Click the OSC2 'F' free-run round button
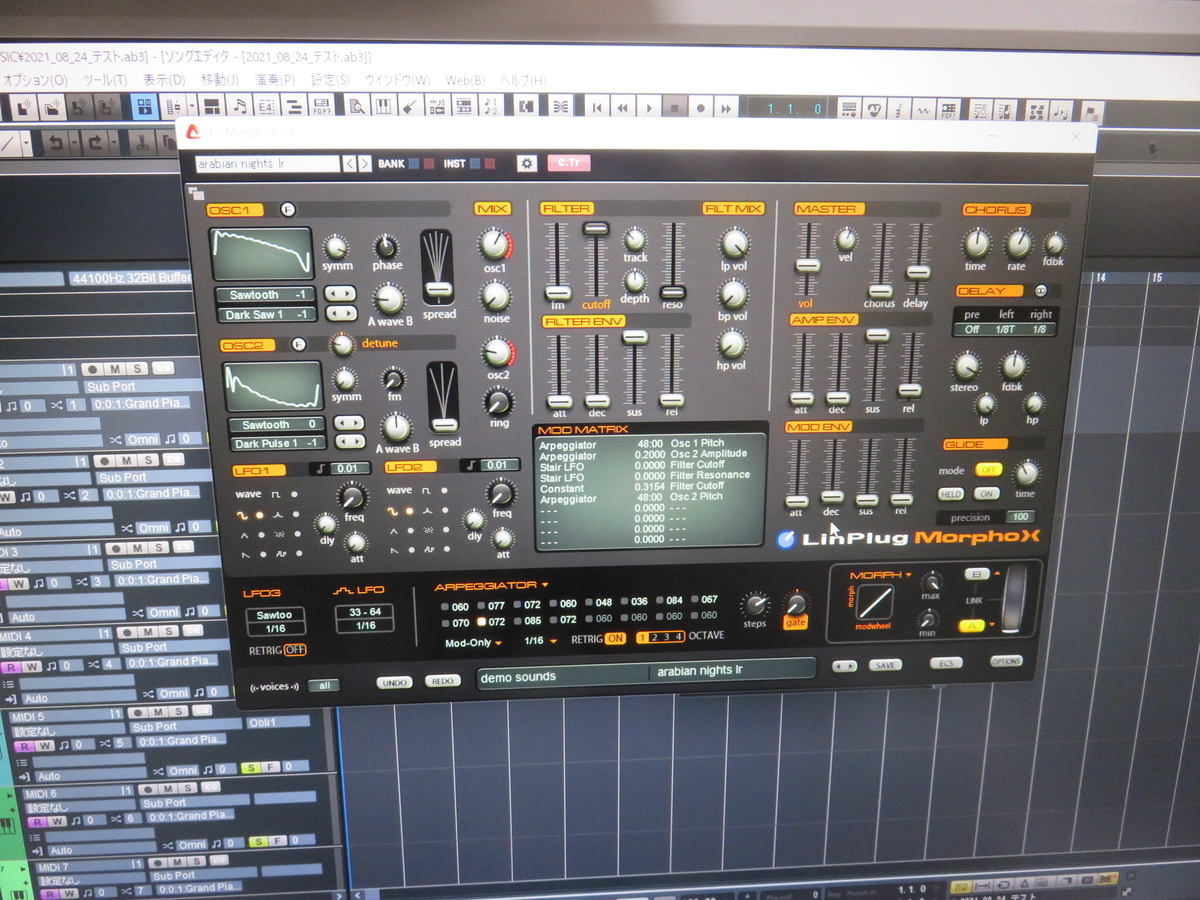The image size is (1200, 900). [x=298, y=345]
